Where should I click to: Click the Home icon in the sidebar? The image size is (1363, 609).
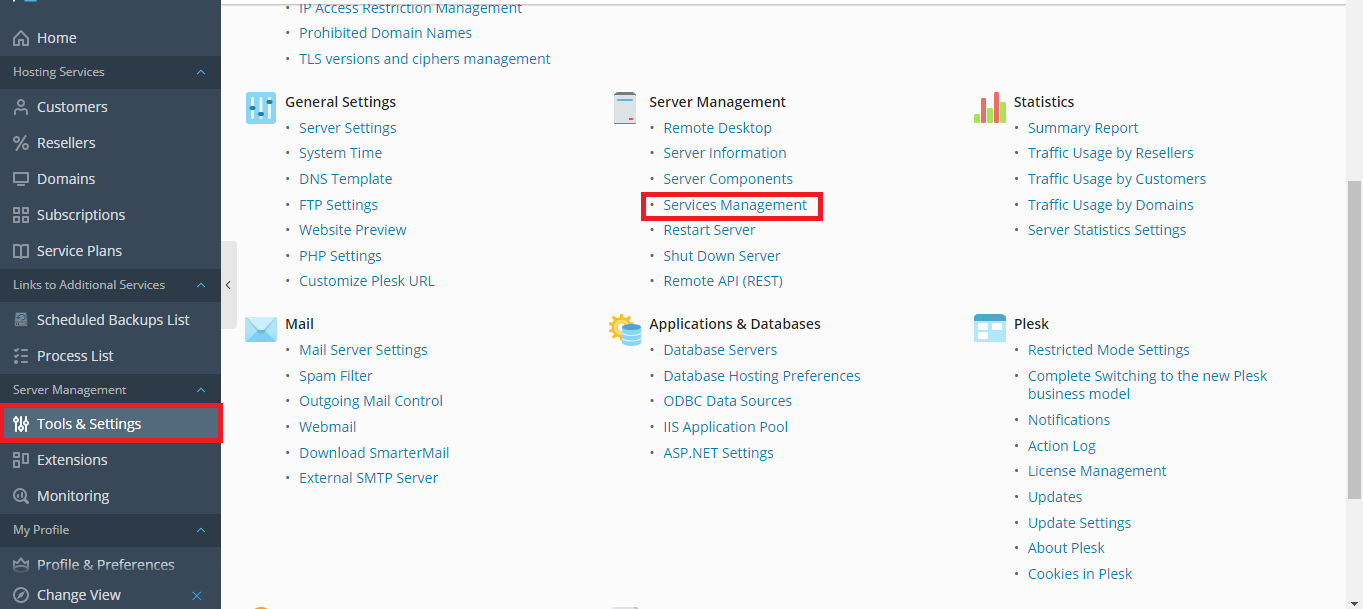click(21, 38)
